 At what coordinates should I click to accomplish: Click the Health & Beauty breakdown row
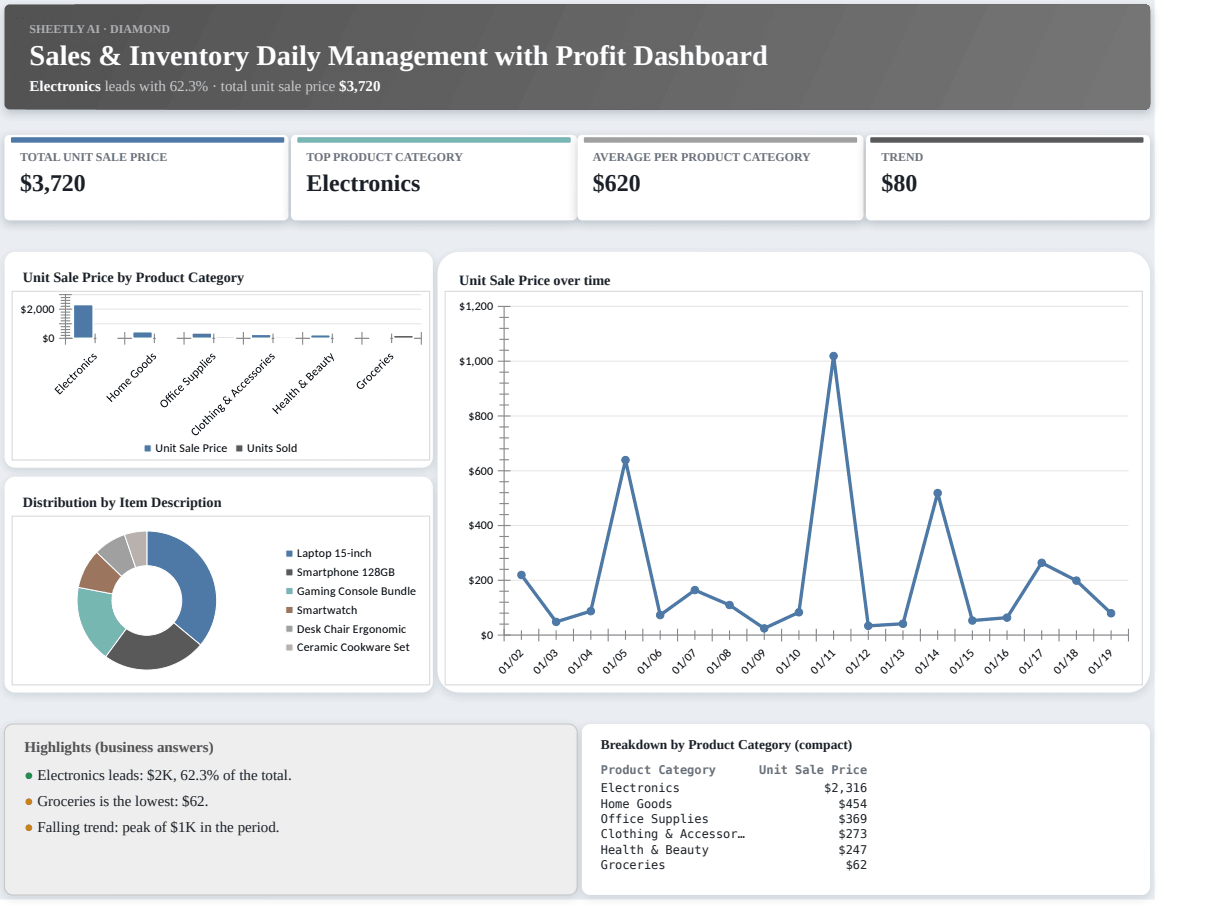[733, 850]
